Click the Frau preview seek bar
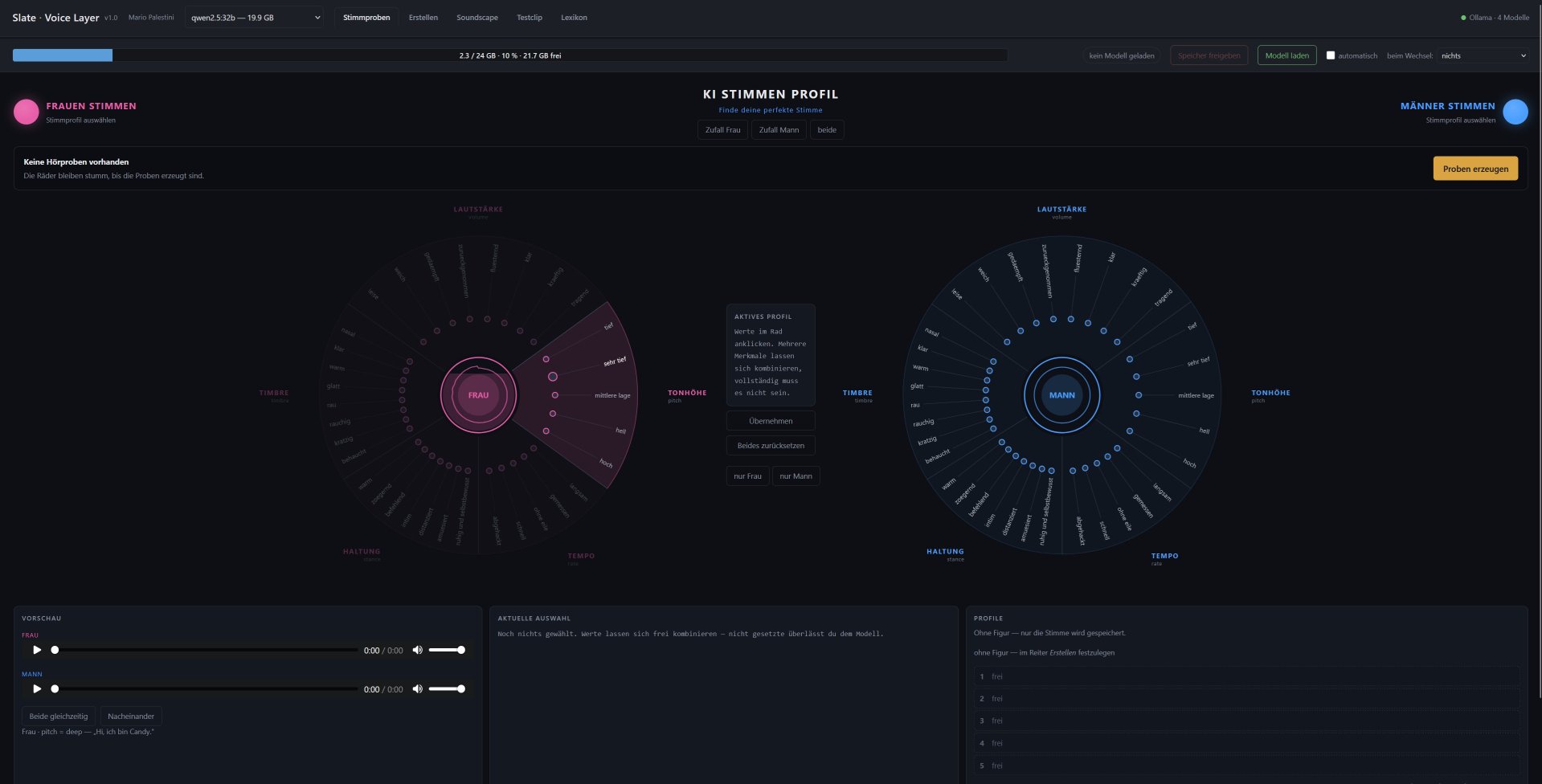This screenshot has width=1542, height=784. 206,650
